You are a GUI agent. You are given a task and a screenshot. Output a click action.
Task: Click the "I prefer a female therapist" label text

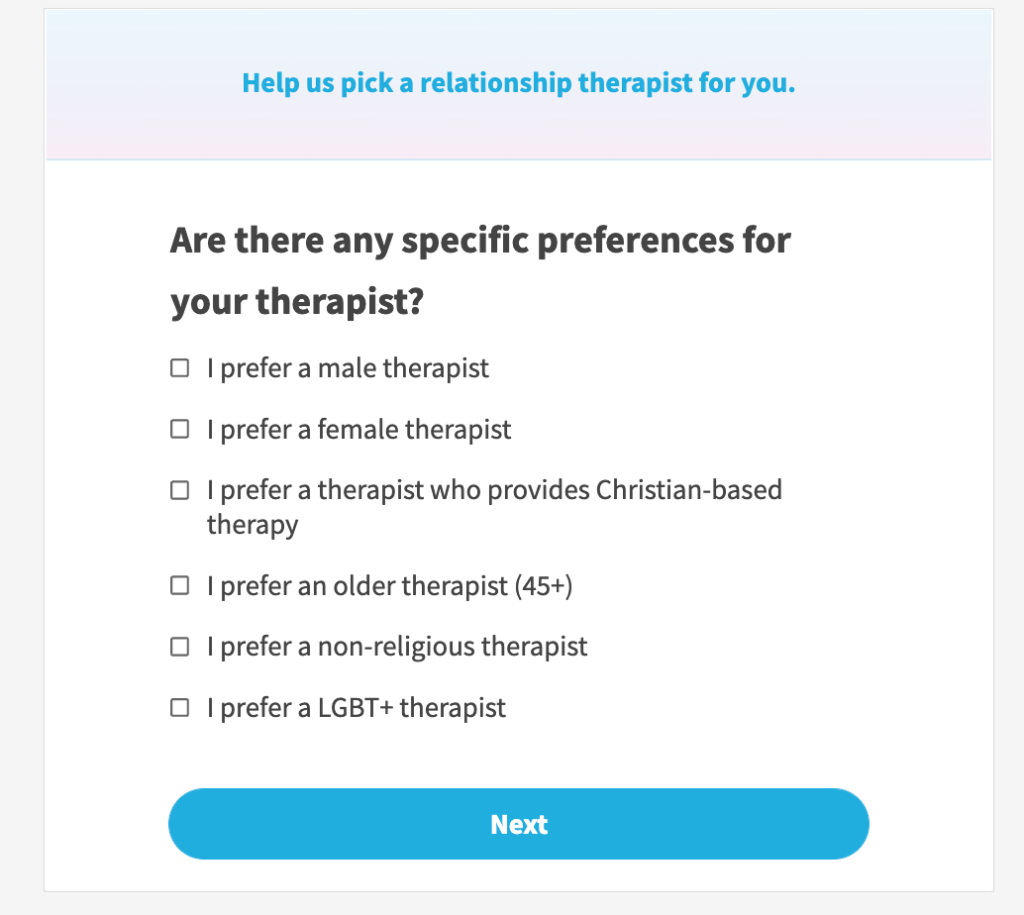tap(359, 429)
